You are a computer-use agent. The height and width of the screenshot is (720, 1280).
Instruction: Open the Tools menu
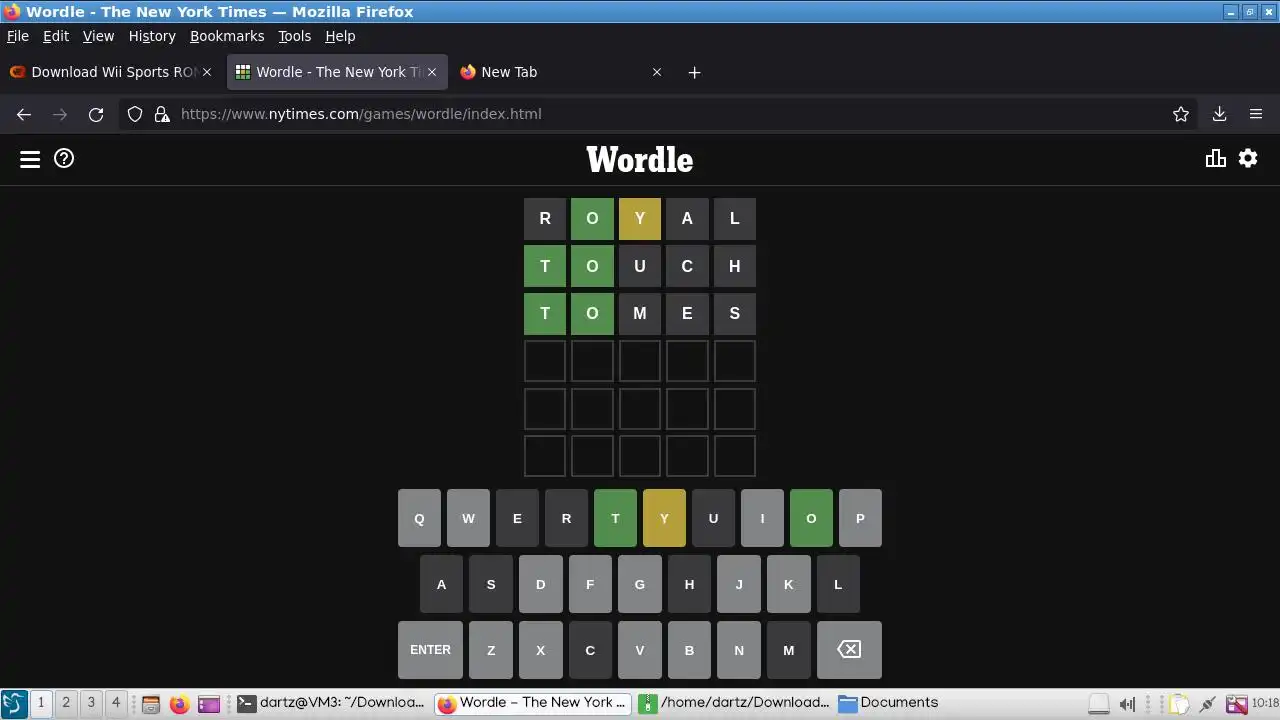click(294, 36)
